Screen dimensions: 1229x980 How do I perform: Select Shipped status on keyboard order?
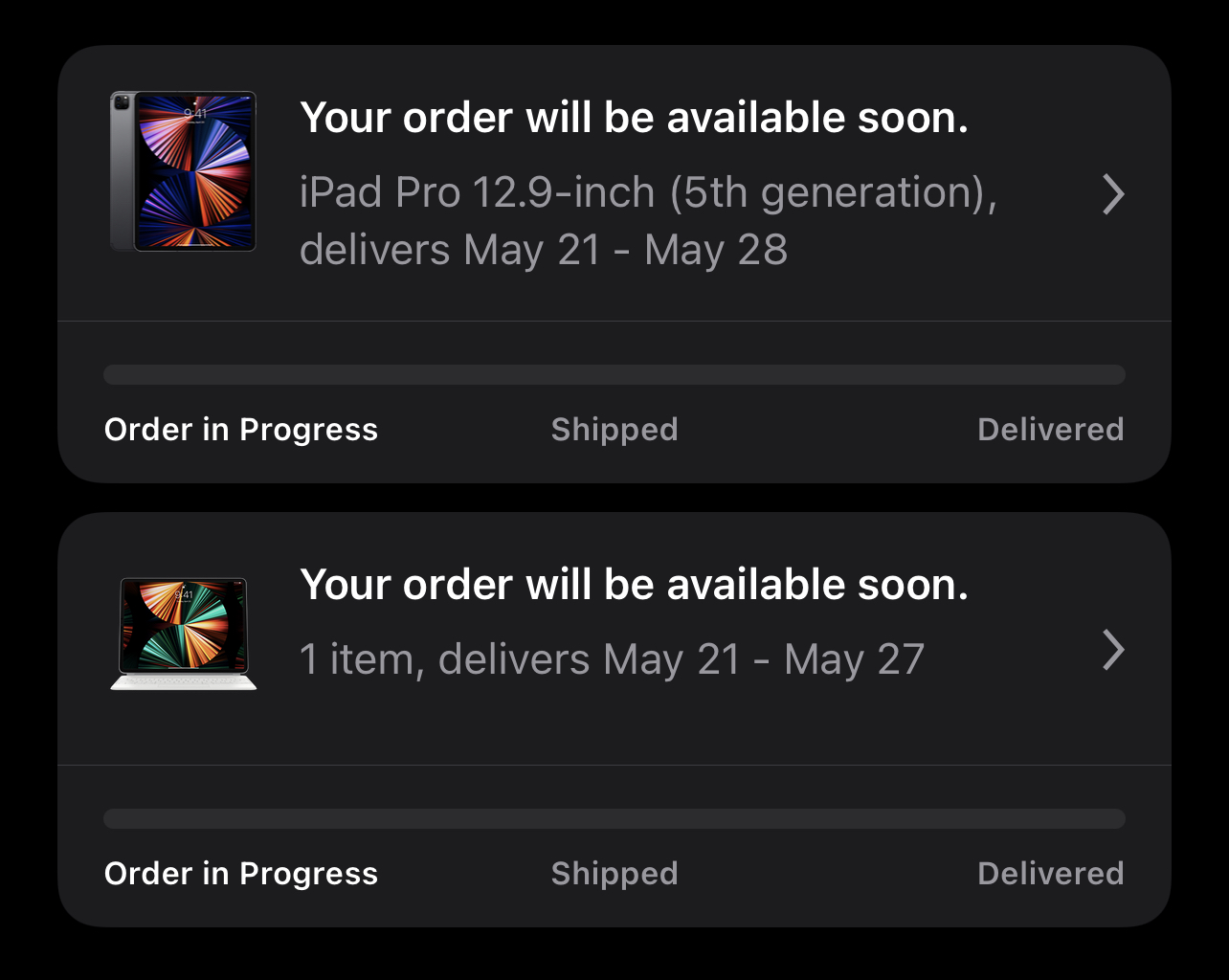(x=614, y=874)
